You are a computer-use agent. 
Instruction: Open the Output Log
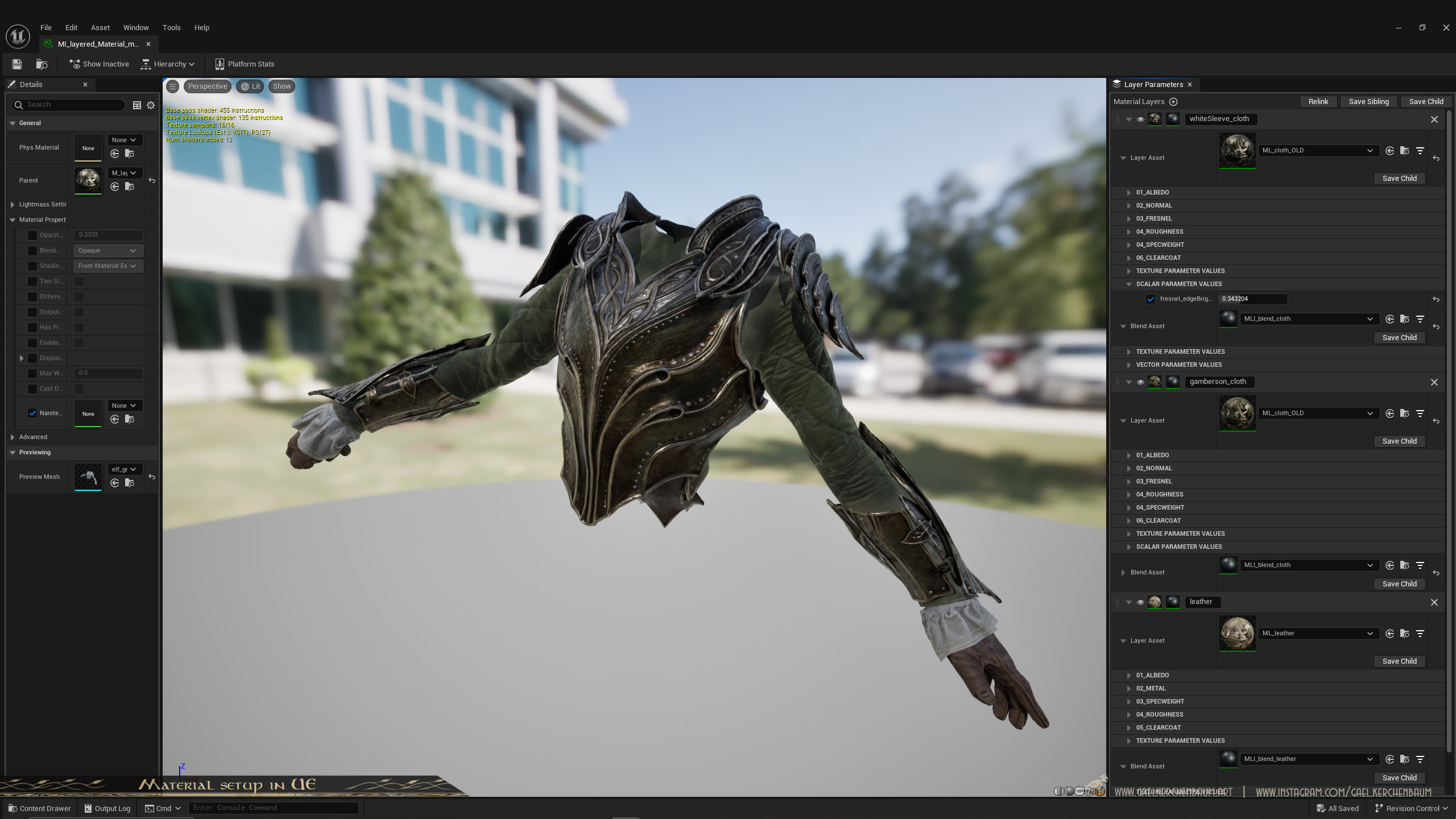107,808
